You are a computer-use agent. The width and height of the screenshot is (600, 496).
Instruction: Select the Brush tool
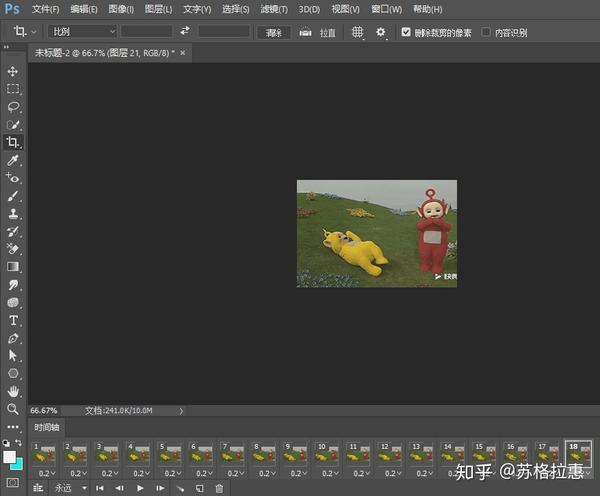pos(13,196)
